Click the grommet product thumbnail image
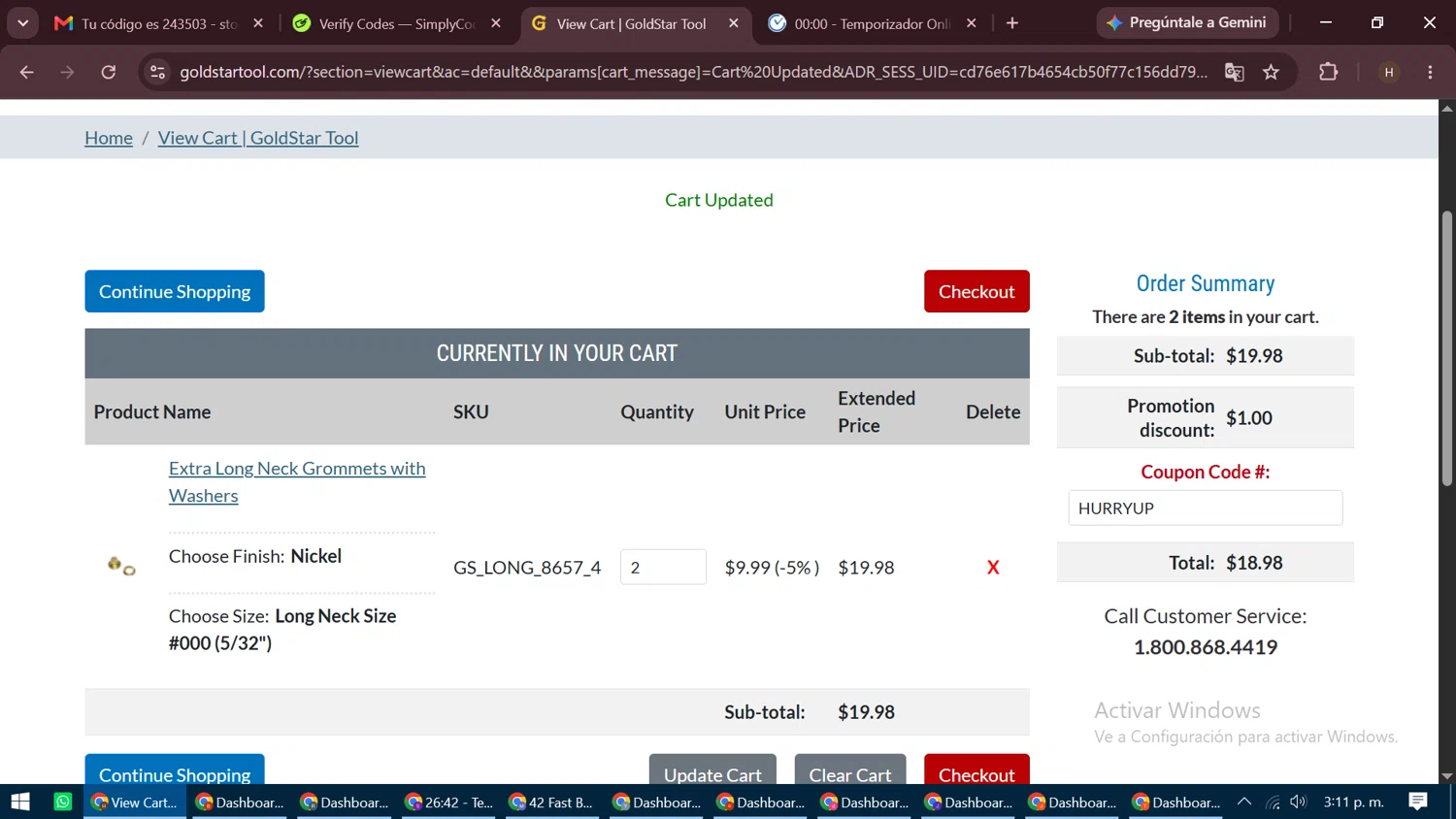 tap(121, 566)
